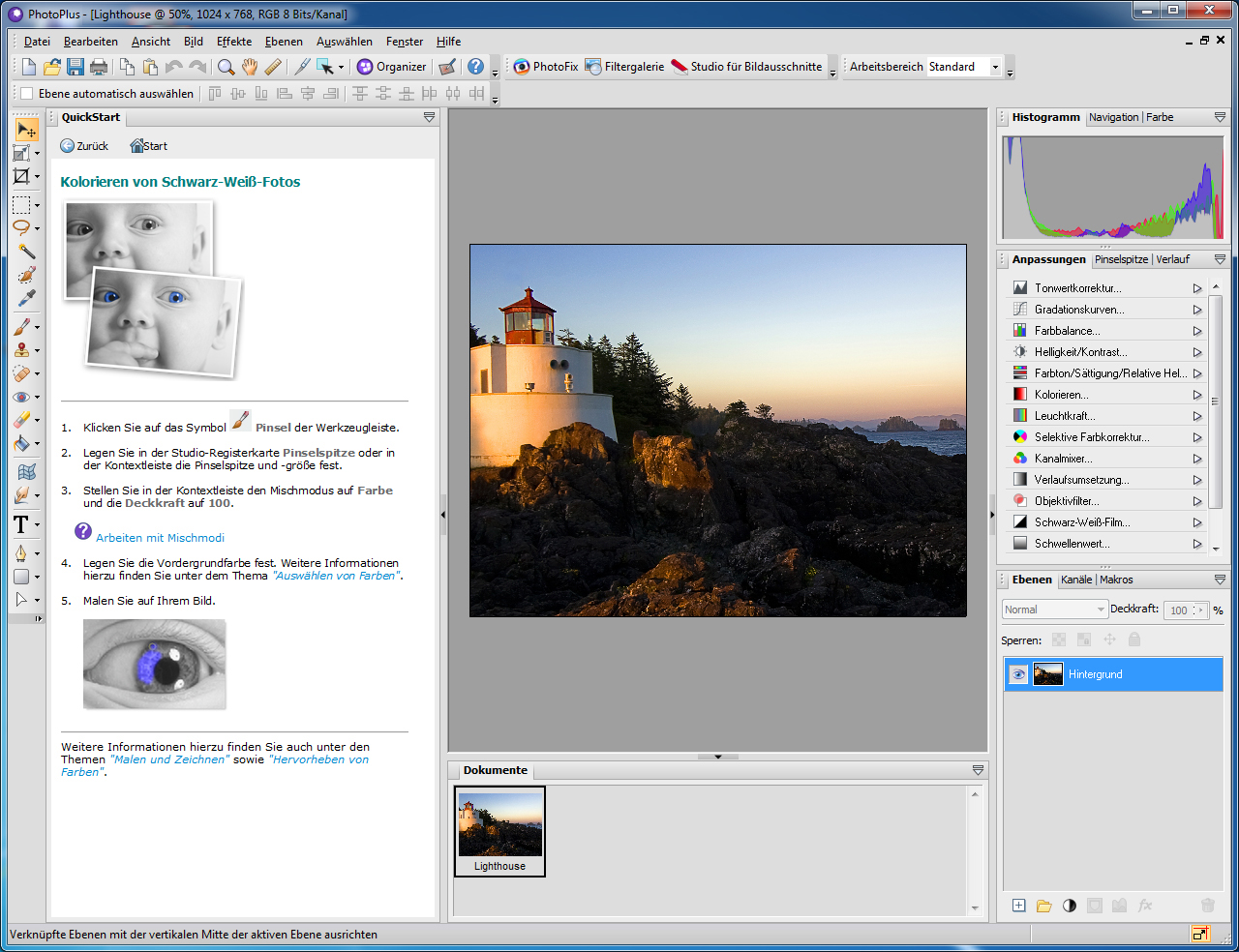Click Start in the QuickStart panel
Viewport: 1239px width, 952px height.
point(149,146)
